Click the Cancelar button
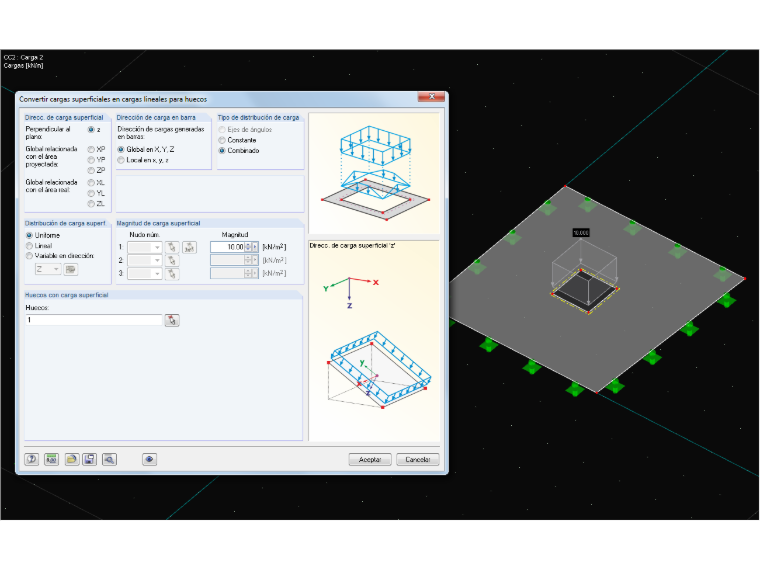 coord(418,459)
